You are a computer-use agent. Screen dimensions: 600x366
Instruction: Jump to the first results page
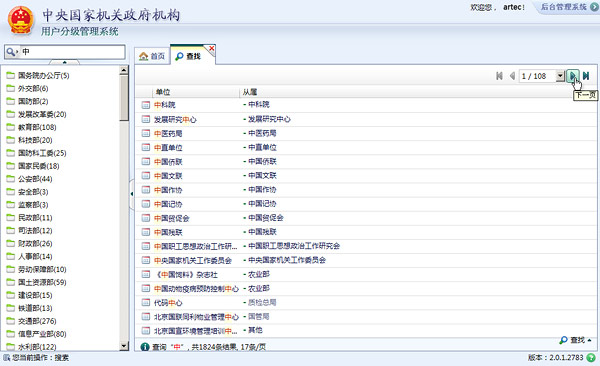click(x=499, y=76)
